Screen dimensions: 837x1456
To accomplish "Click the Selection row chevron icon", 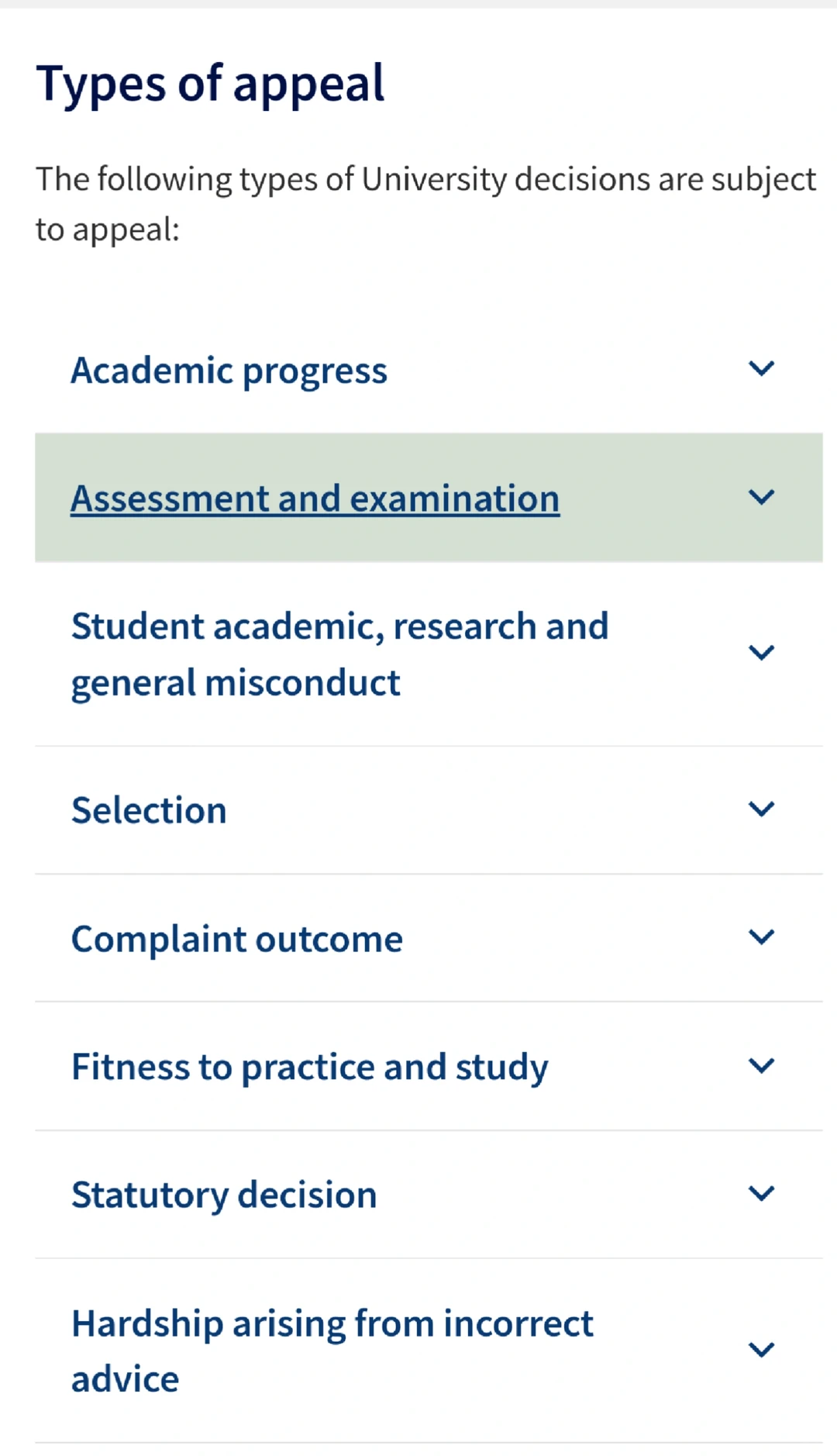I will click(x=761, y=809).
